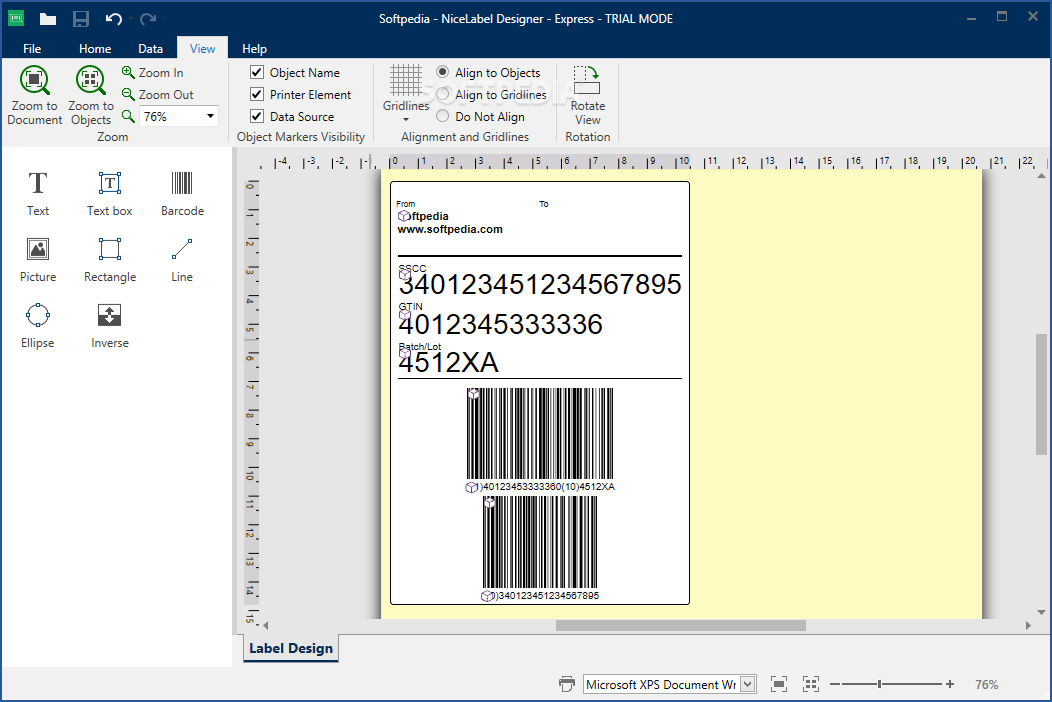The height and width of the screenshot is (702, 1052).
Task: Click the vertical scrollbar thumb
Action: tap(1041, 394)
